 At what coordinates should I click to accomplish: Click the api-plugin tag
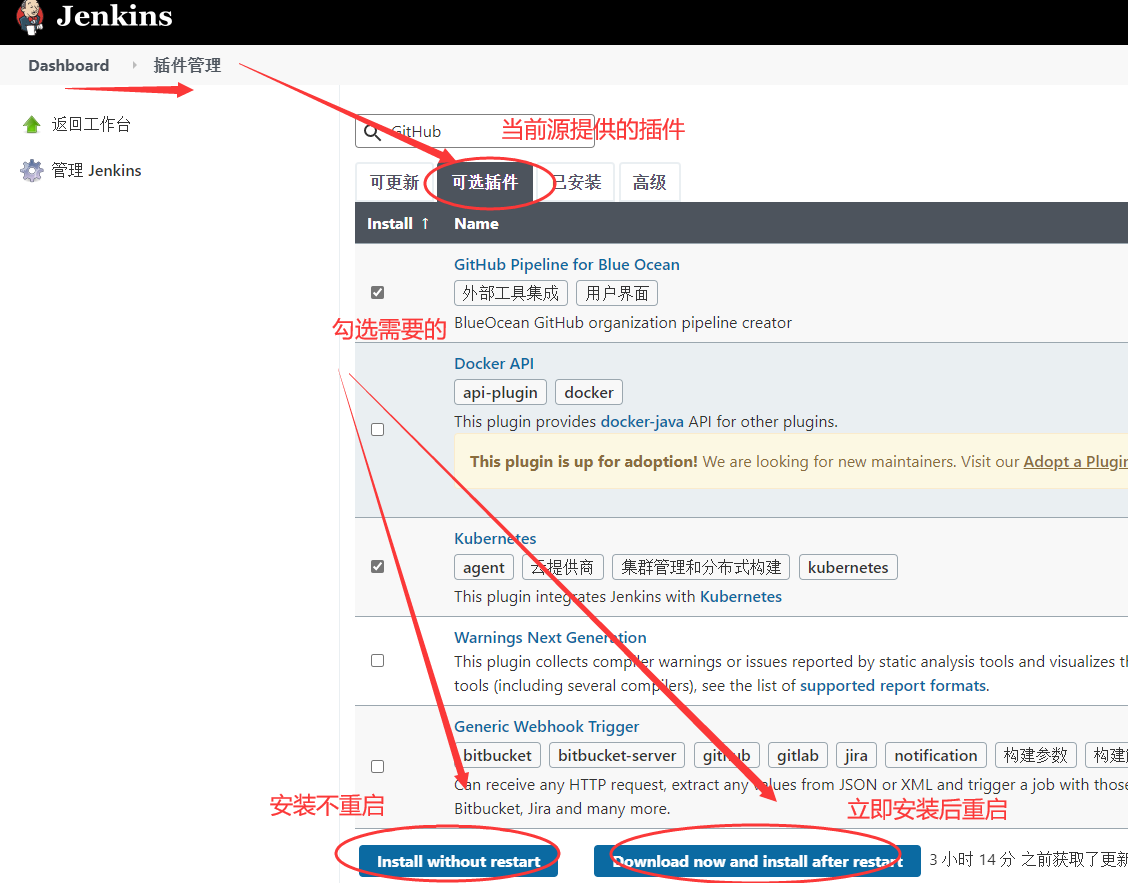[x=500, y=392]
